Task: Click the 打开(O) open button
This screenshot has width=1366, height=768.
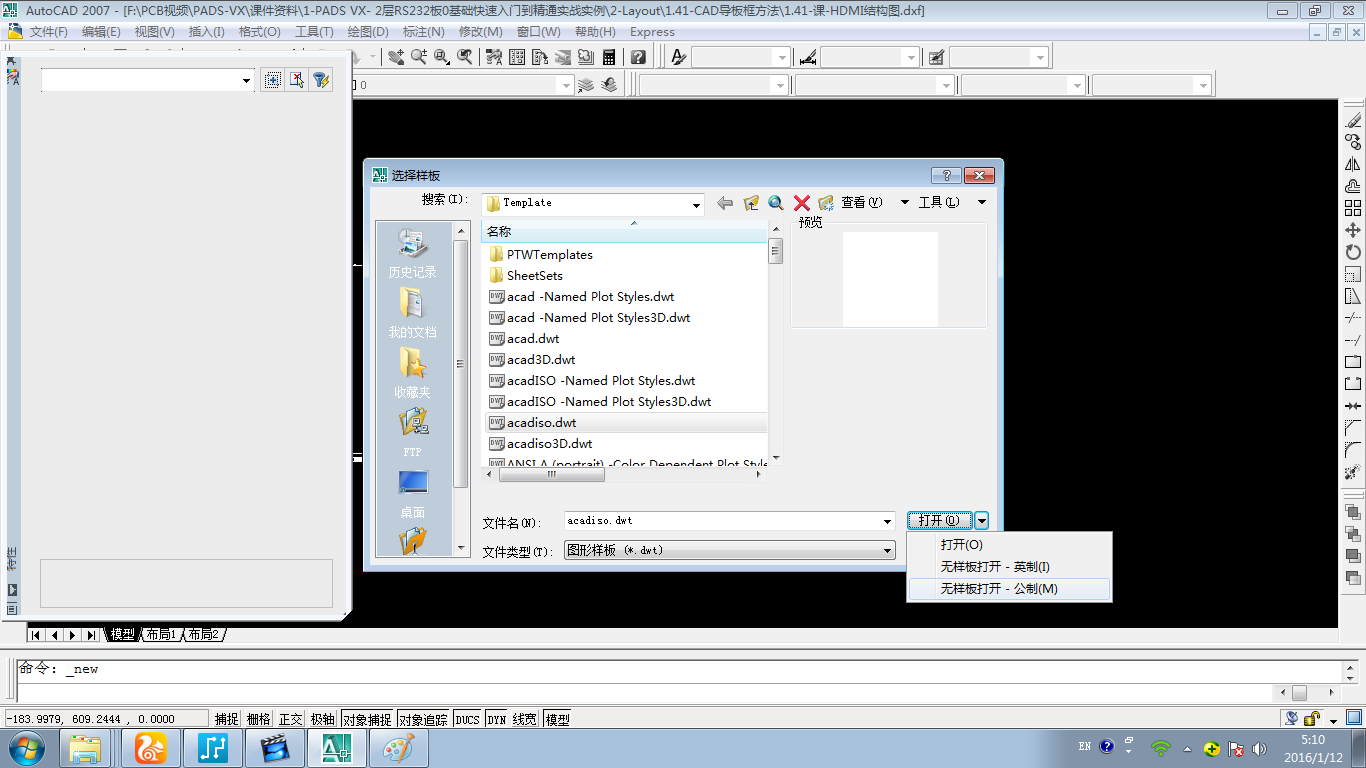Action: pos(940,520)
